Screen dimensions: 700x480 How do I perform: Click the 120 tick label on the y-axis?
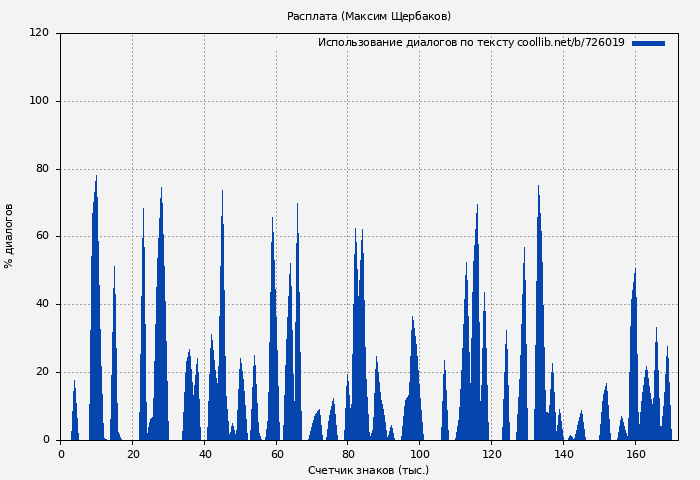click(x=39, y=33)
